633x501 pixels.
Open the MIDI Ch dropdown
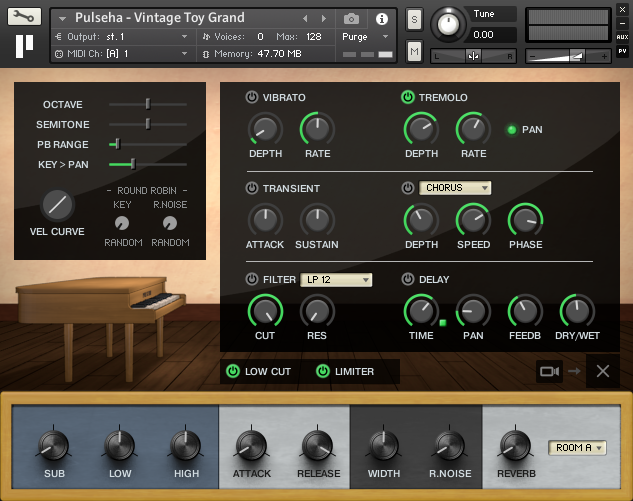pos(122,54)
